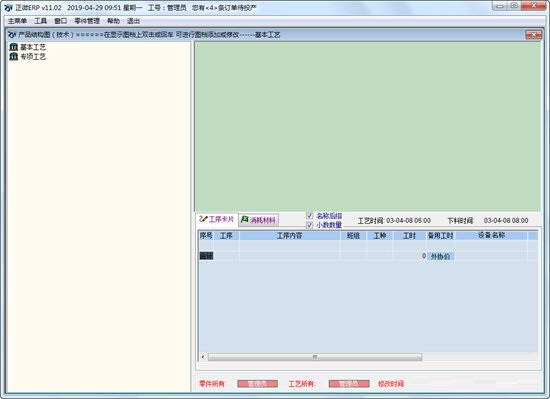
Task: Open the 零件管理 menu
Action: (87, 21)
